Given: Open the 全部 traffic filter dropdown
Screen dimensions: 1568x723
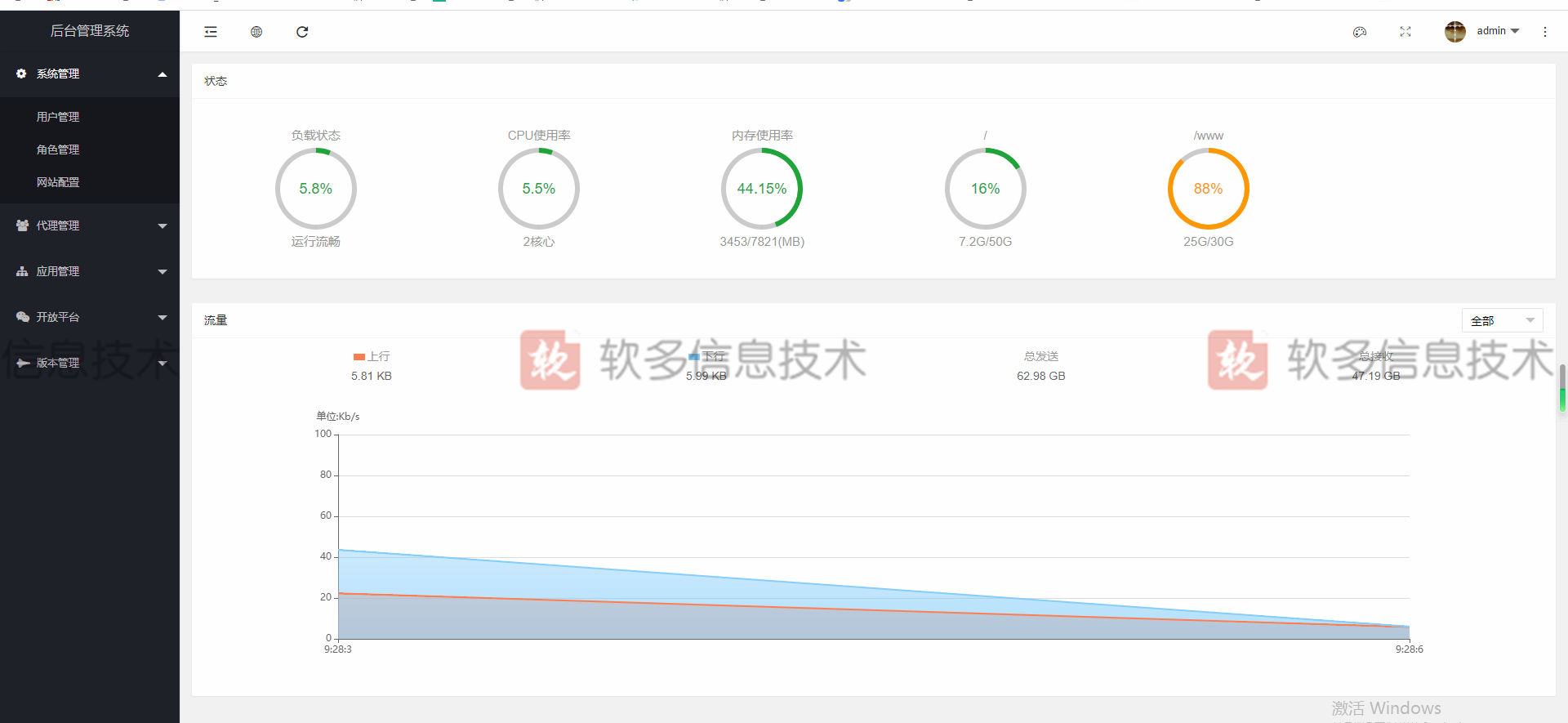Looking at the screenshot, I should click(x=1501, y=320).
